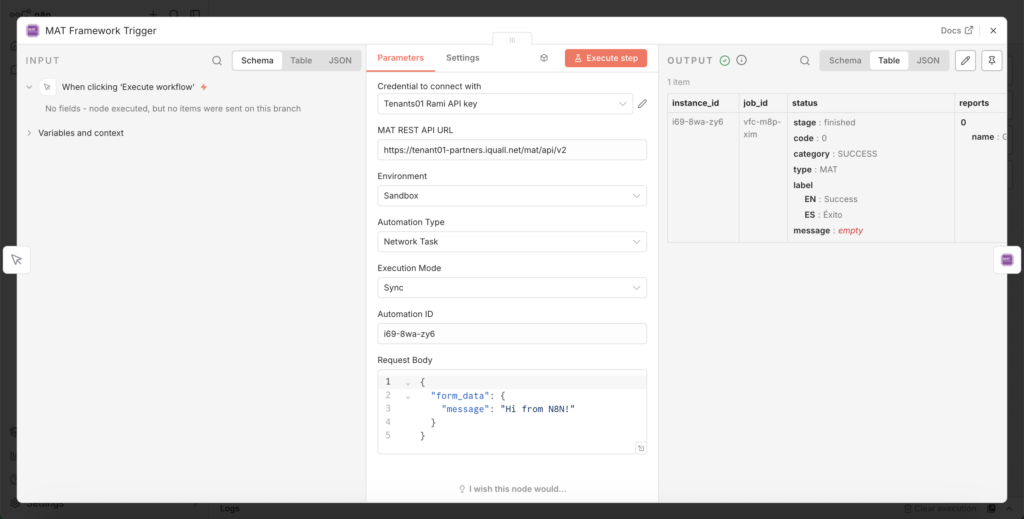Click the output info circle icon
The height and width of the screenshot is (519, 1024).
[741, 61]
